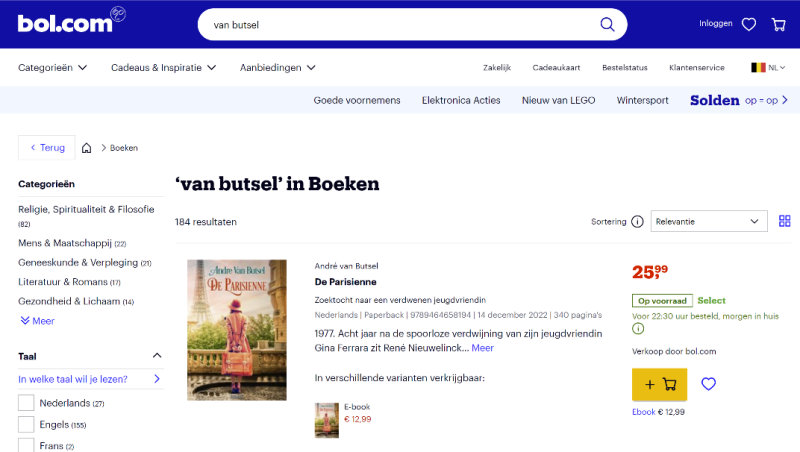Viewport: 800px width, 452px height.
Task: Expand Meer categories in sidebar
Action: (x=37, y=321)
